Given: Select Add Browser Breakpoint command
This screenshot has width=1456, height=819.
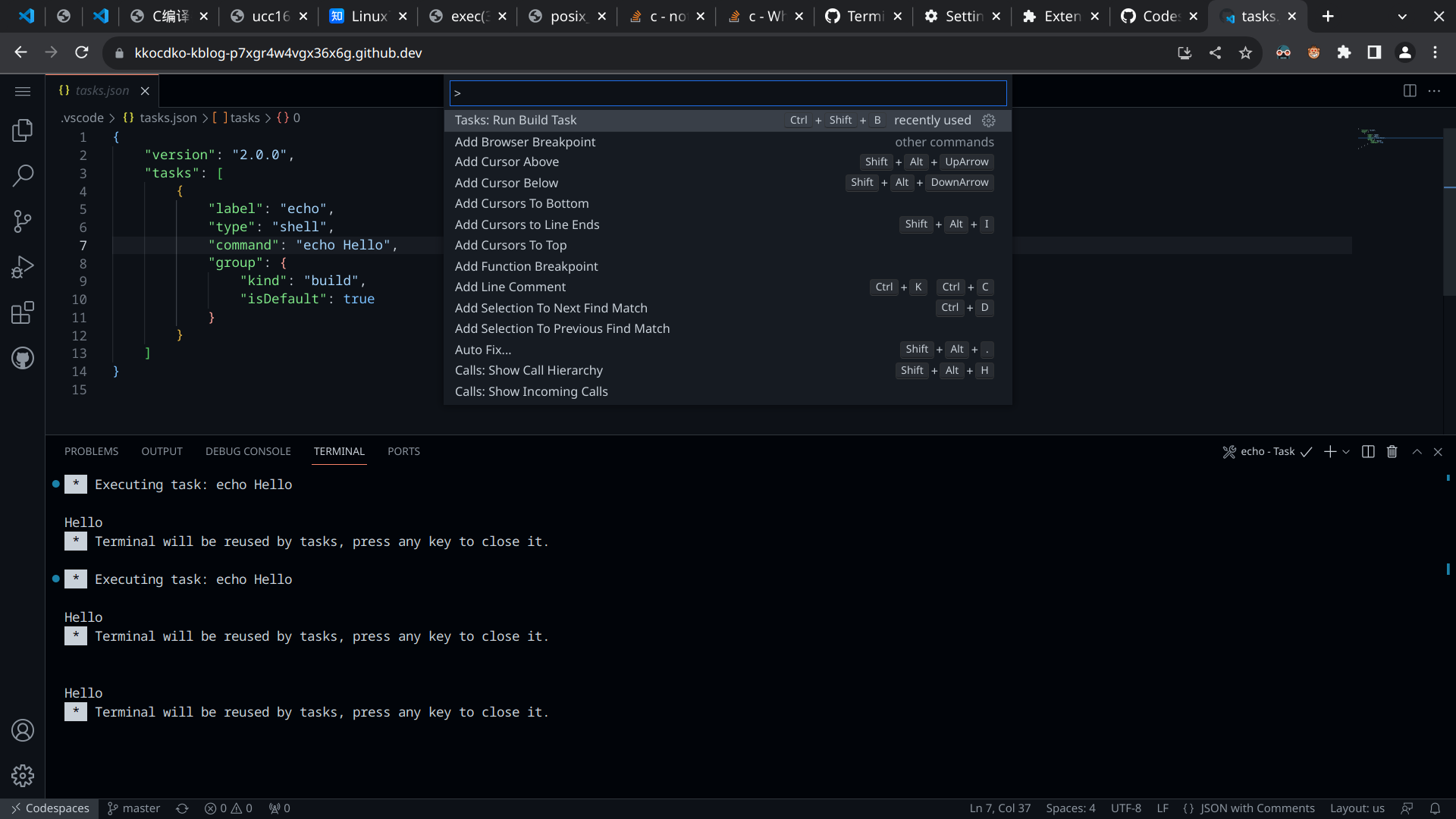Looking at the screenshot, I should [727, 142].
